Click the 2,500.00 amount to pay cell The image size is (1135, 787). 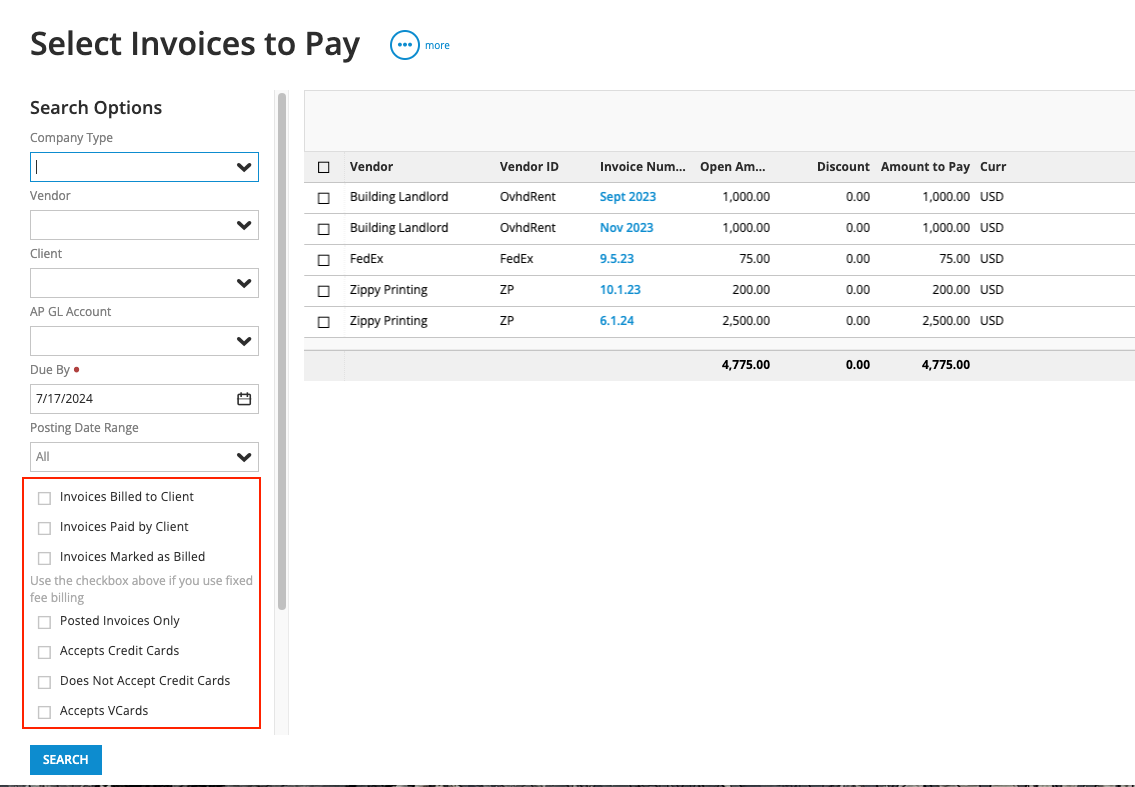click(x=946, y=321)
